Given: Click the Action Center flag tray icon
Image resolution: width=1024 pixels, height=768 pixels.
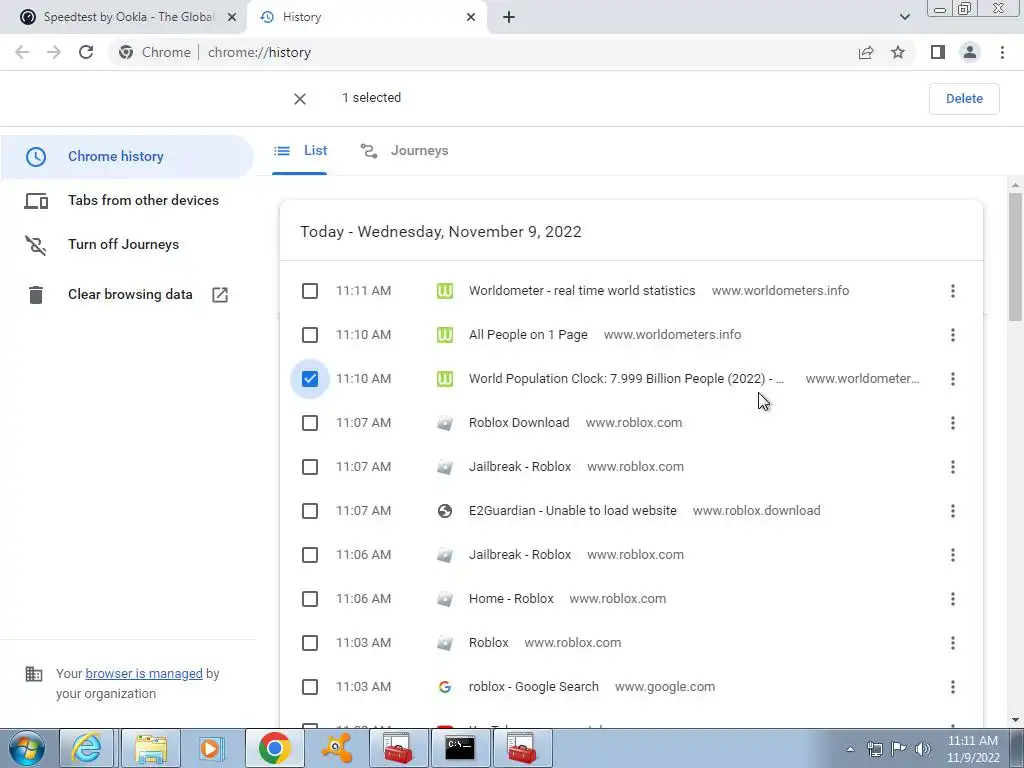Looking at the screenshot, I should tap(899, 749).
